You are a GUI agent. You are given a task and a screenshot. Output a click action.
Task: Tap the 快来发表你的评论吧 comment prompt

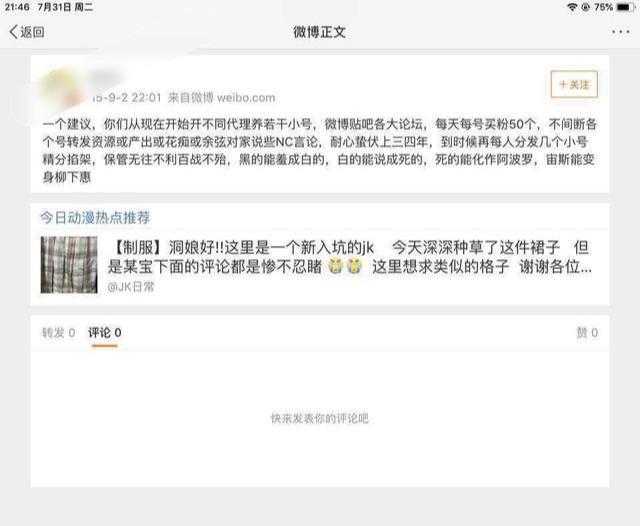[320, 418]
